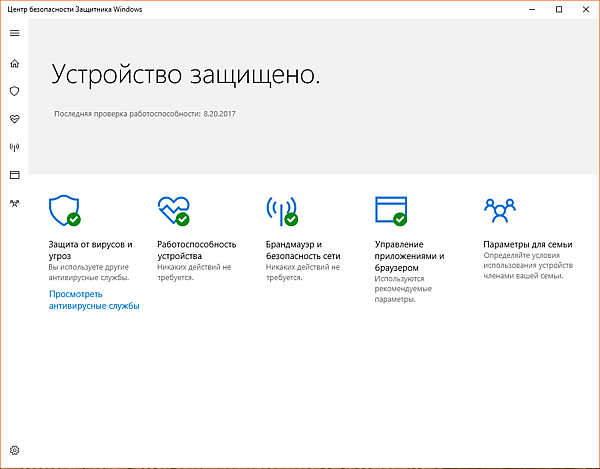Viewport: 600px width, 469px height.
Task: Open the family icon in the sidebar
Action: [x=14, y=203]
